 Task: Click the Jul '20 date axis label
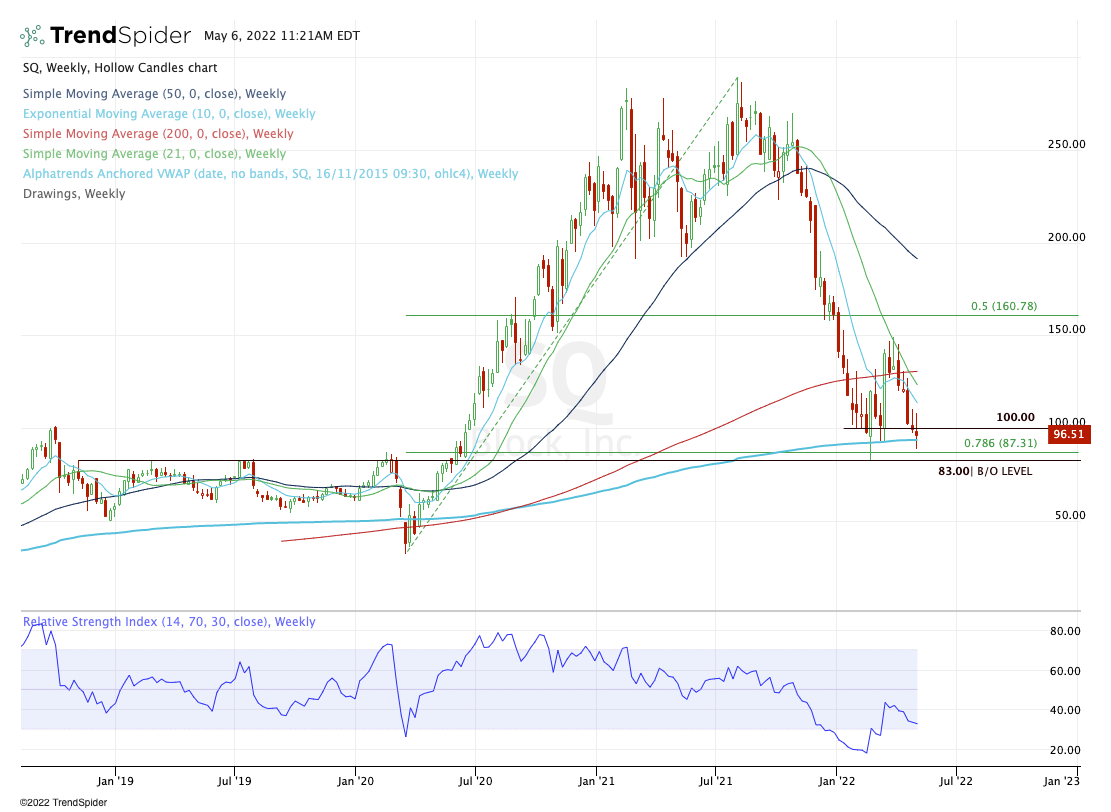click(x=475, y=781)
